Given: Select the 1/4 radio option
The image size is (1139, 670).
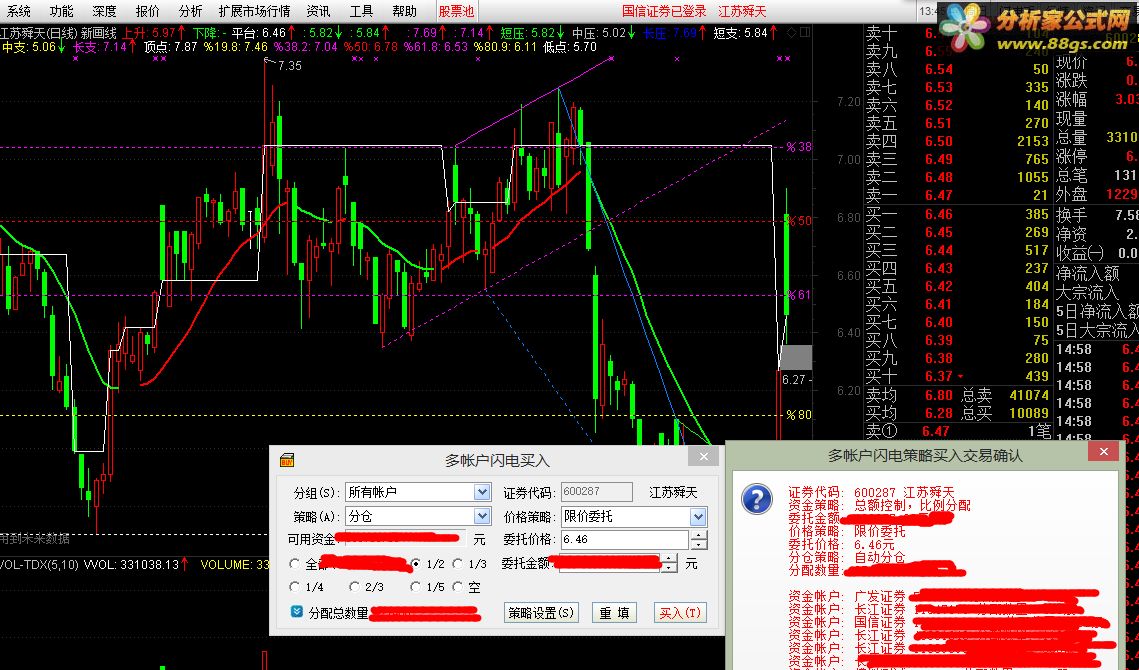Looking at the screenshot, I should tap(294, 586).
